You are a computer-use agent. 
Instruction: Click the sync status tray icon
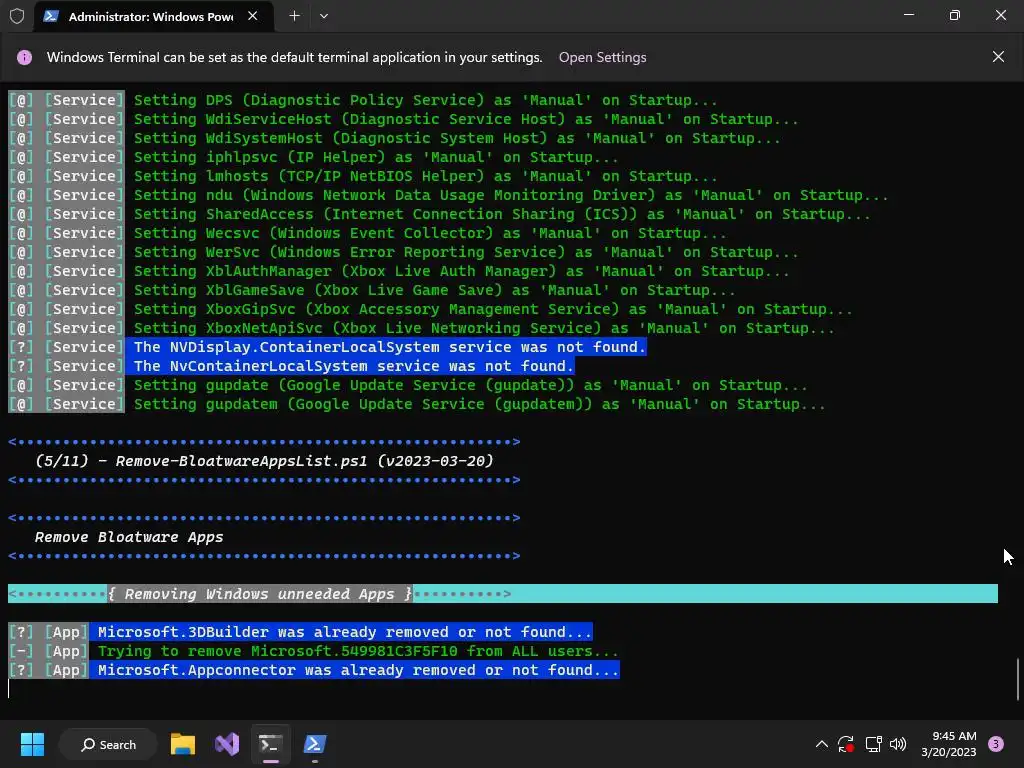click(x=846, y=744)
